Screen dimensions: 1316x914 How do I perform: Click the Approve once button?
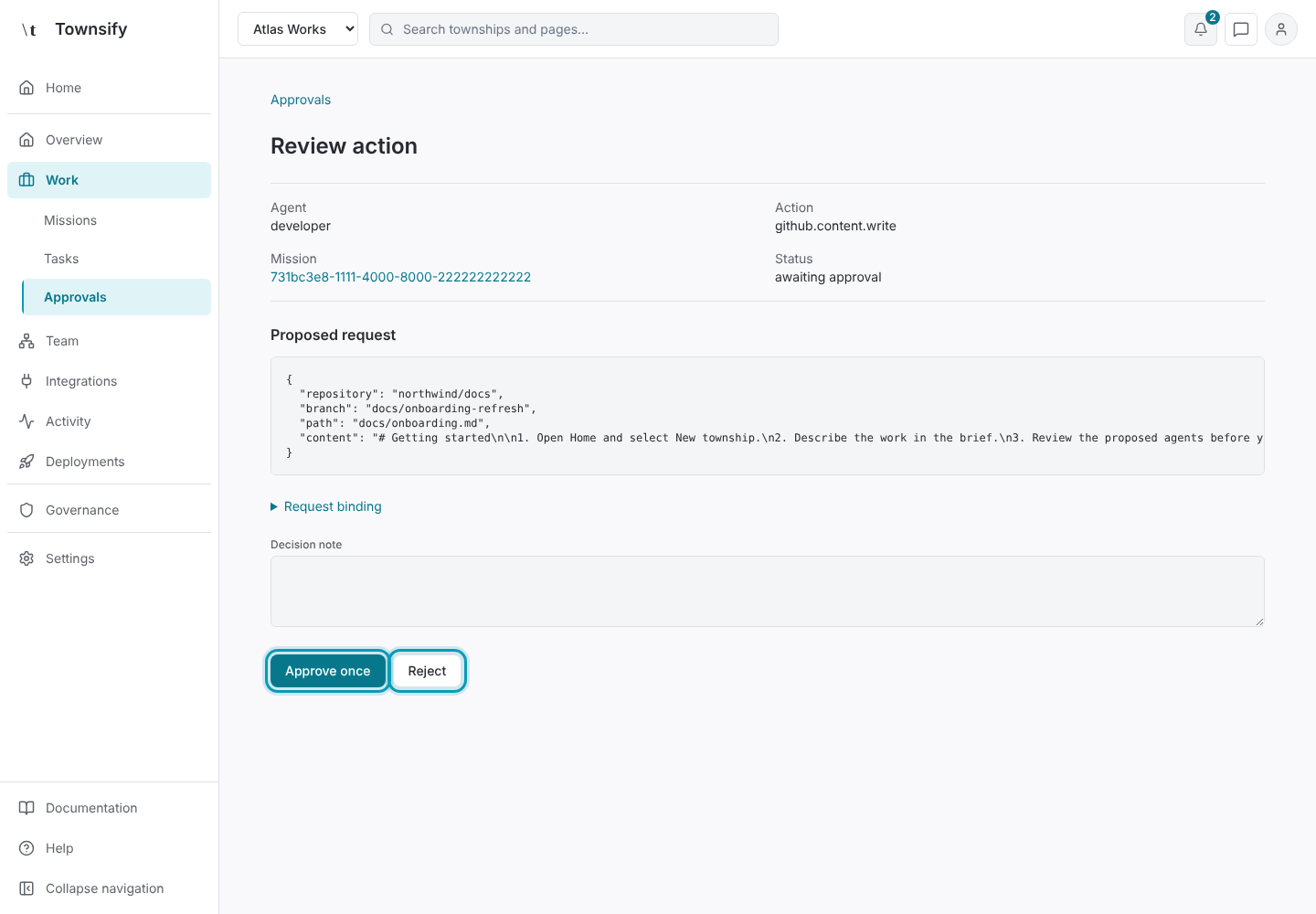click(328, 671)
